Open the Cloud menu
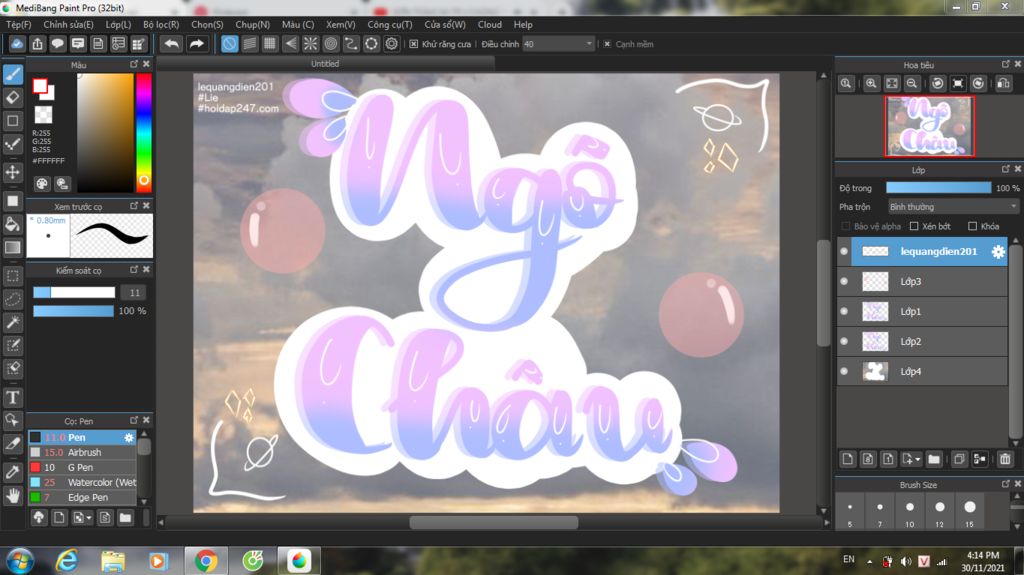 489,24
